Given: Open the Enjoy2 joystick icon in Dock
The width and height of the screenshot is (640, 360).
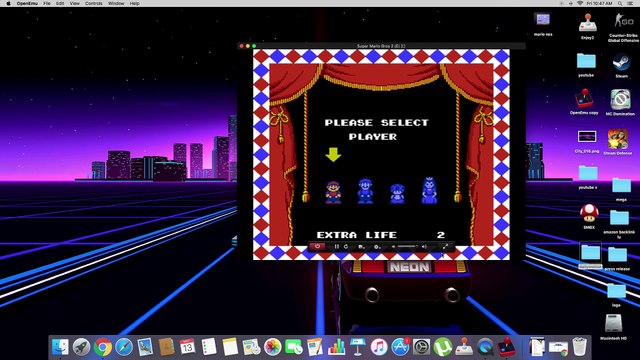Looking at the screenshot, I should click(x=464, y=347).
